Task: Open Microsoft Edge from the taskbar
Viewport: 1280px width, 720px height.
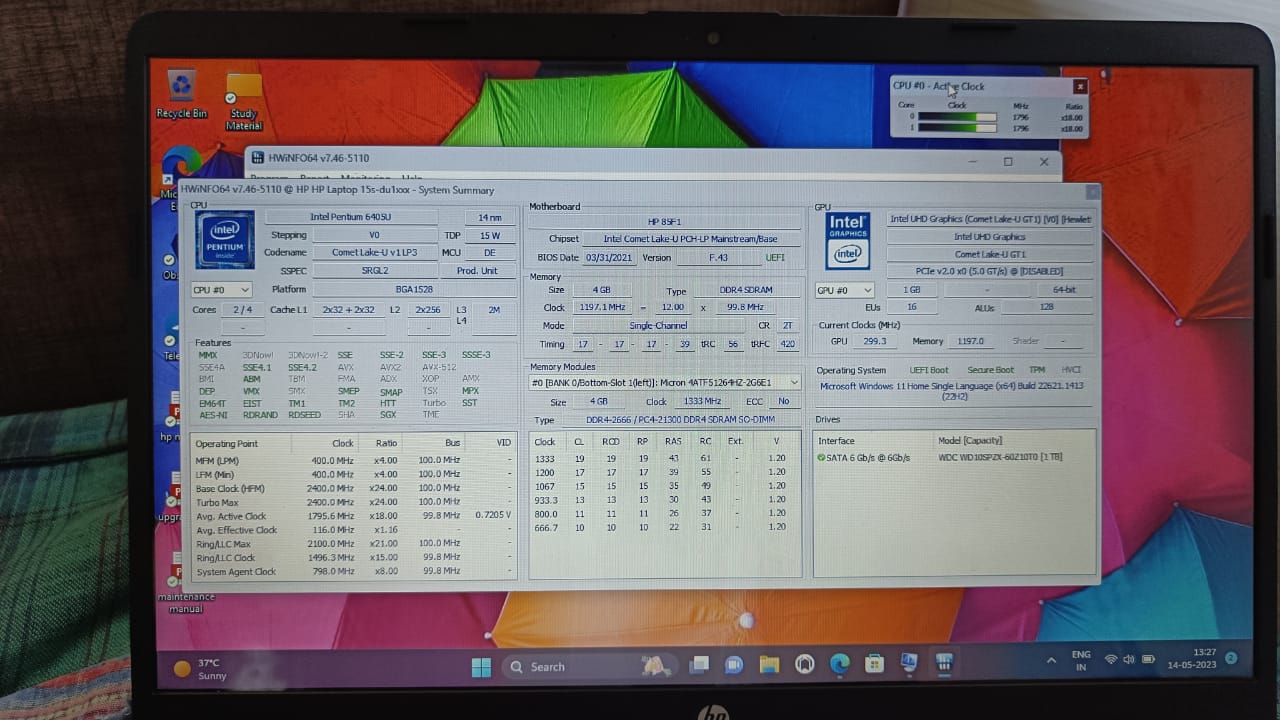Action: 838,665
